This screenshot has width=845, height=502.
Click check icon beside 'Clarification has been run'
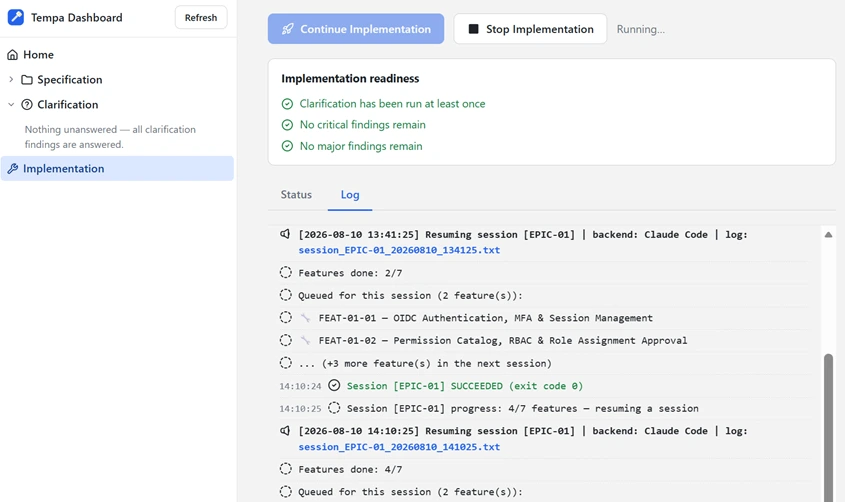point(287,103)
